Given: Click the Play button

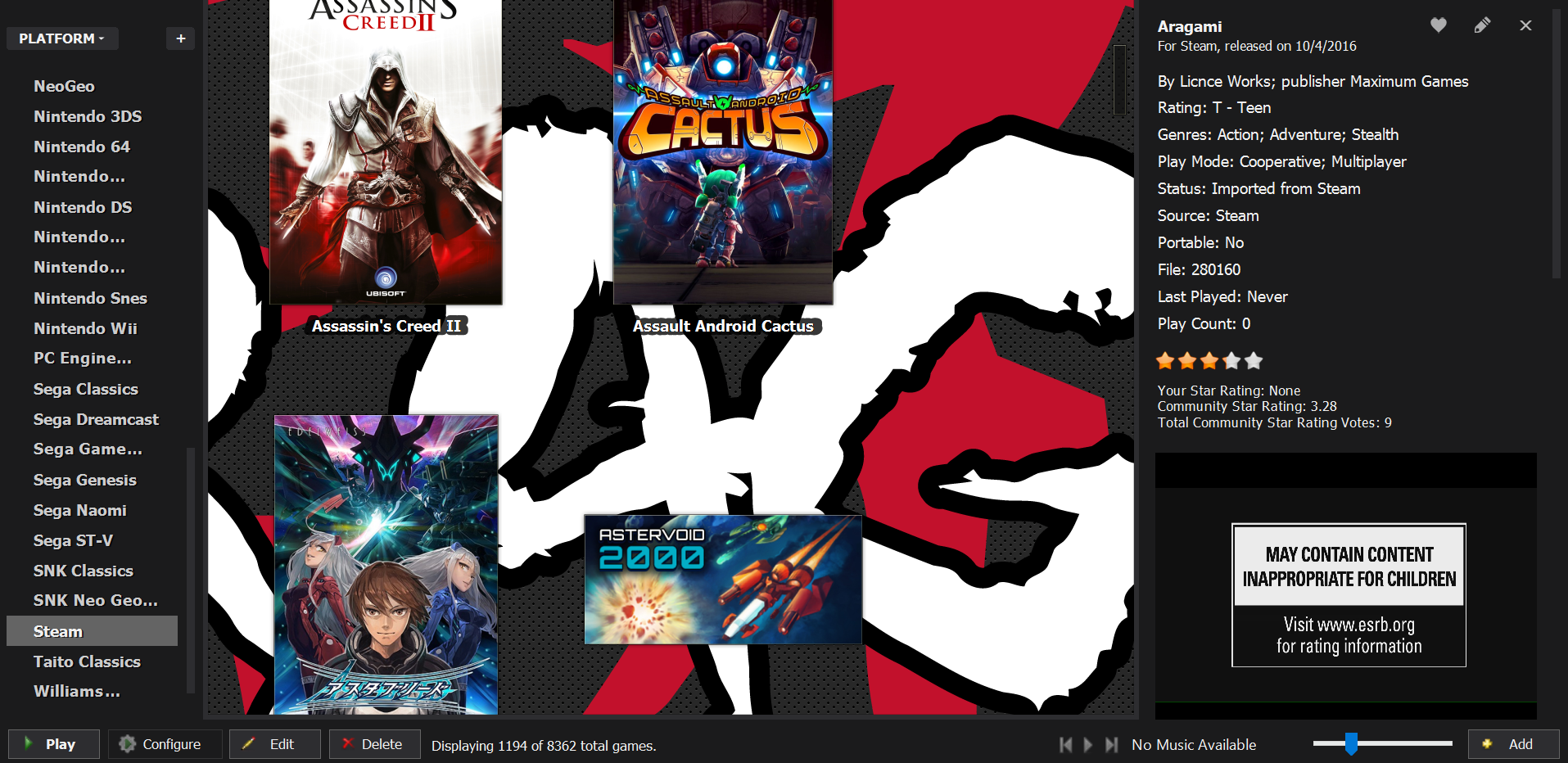Looking at the screenshot, I should (x=54, y=744).
